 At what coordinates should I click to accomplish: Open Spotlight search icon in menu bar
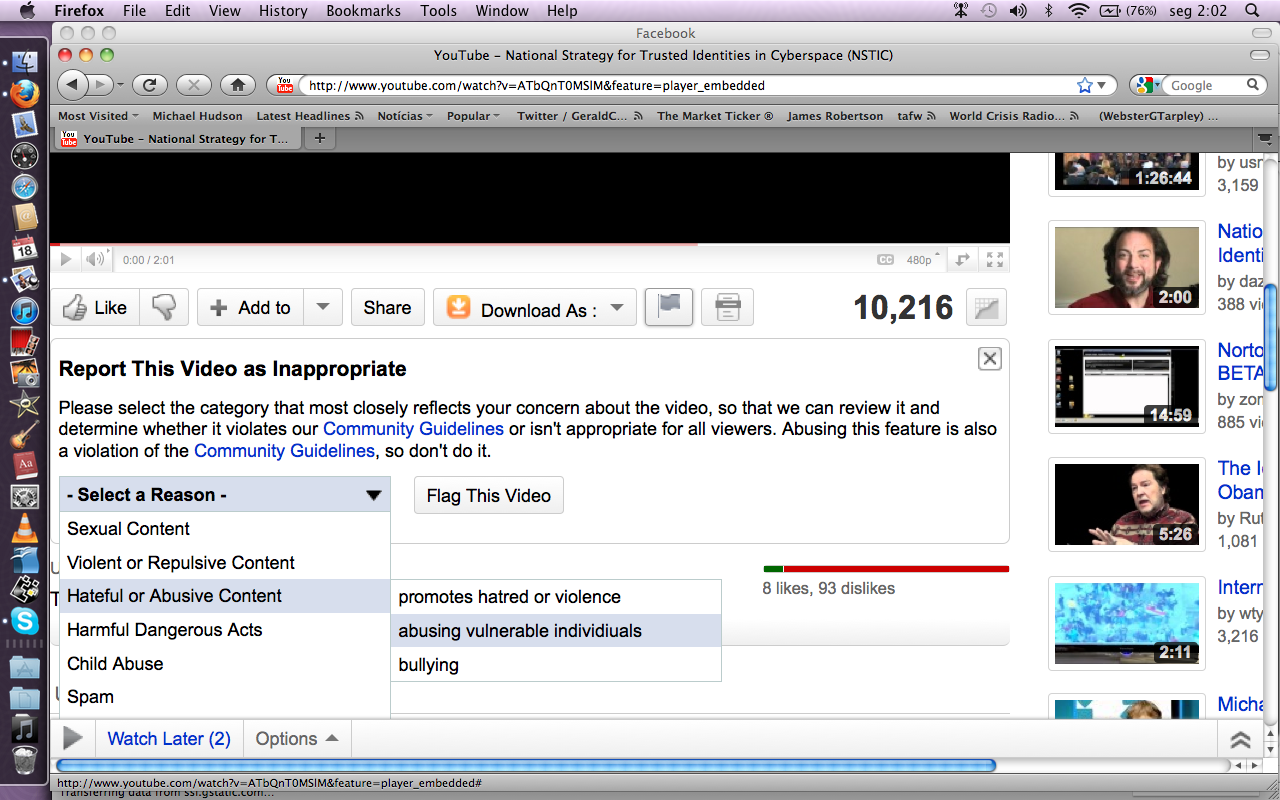click(x=1253, y=11)
